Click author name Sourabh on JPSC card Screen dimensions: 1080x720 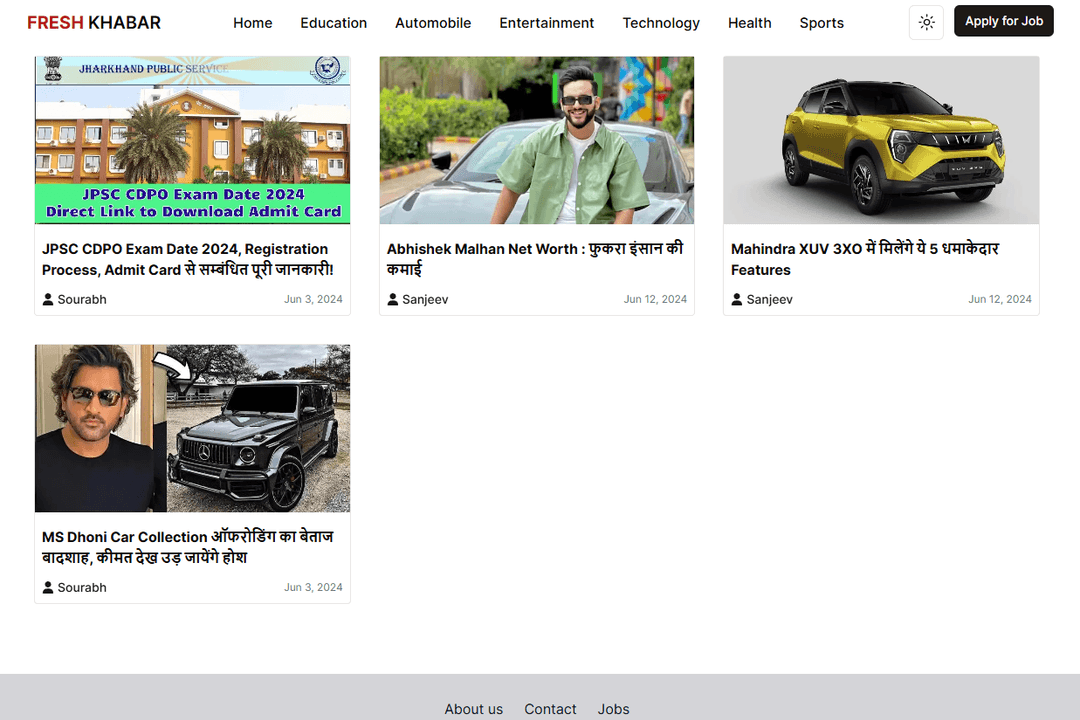pyautogui.click(x=82, y=299)
